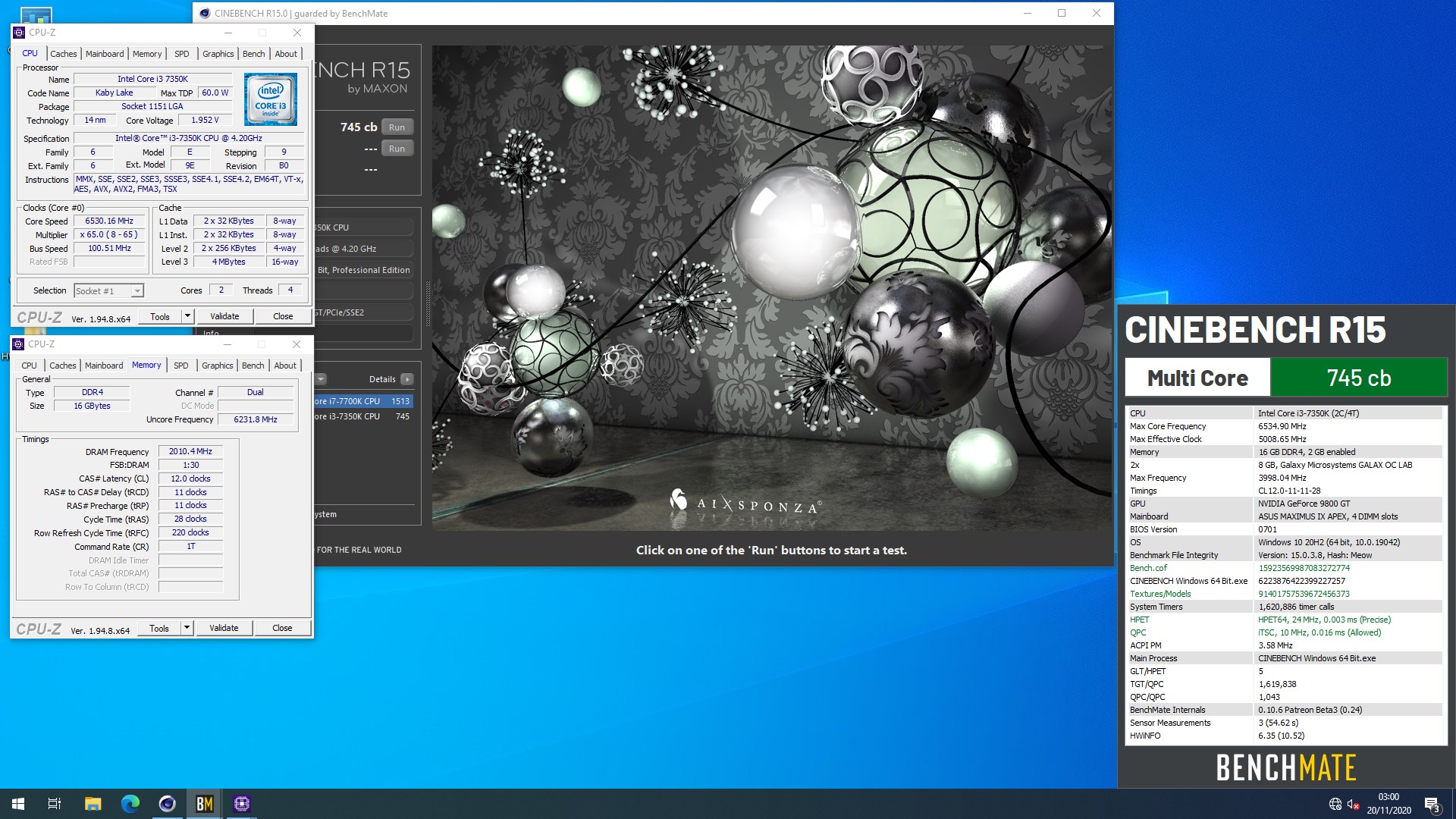Click the Cinebench rendered scene image
Screen dimensions: 1456x819
coord(771,287)
